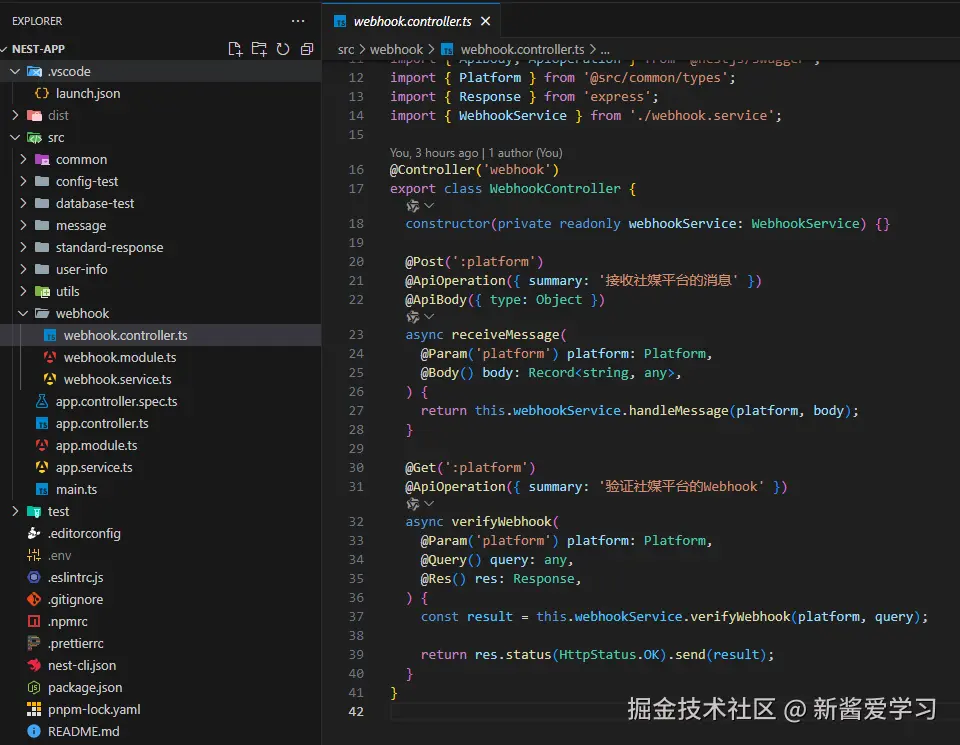The height and width of the screenshot is (745, 960).
Task: Expand the utils folder
Action: tap(23, 291)
